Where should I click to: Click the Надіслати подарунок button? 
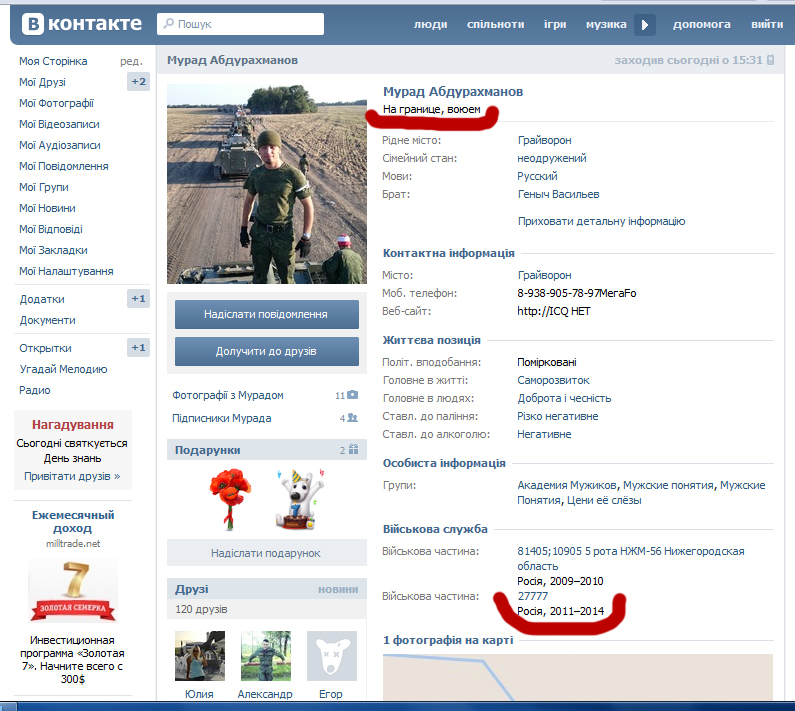[x=266, y=553]
